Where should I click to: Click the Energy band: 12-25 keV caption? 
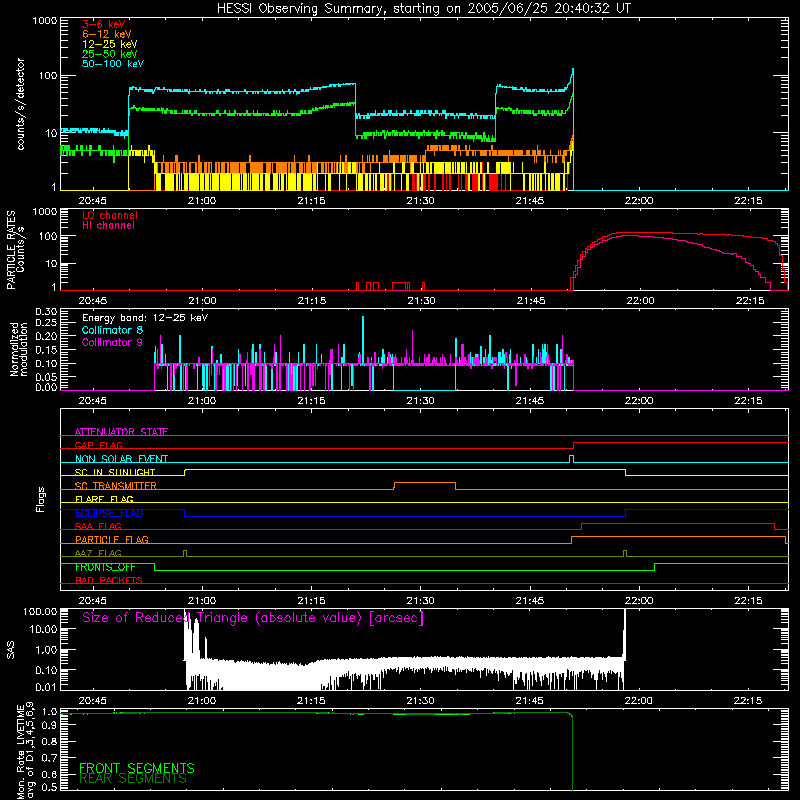[145, 318]
